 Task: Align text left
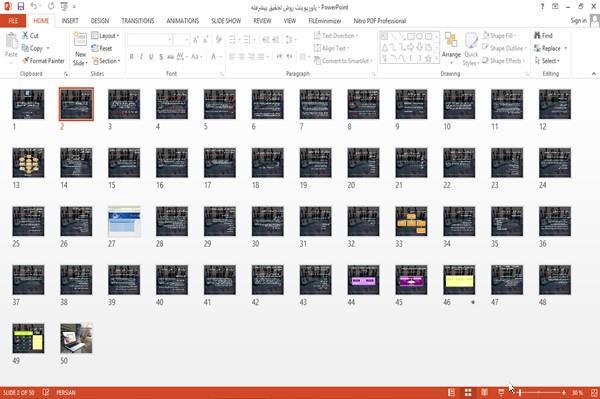[232, 57]
